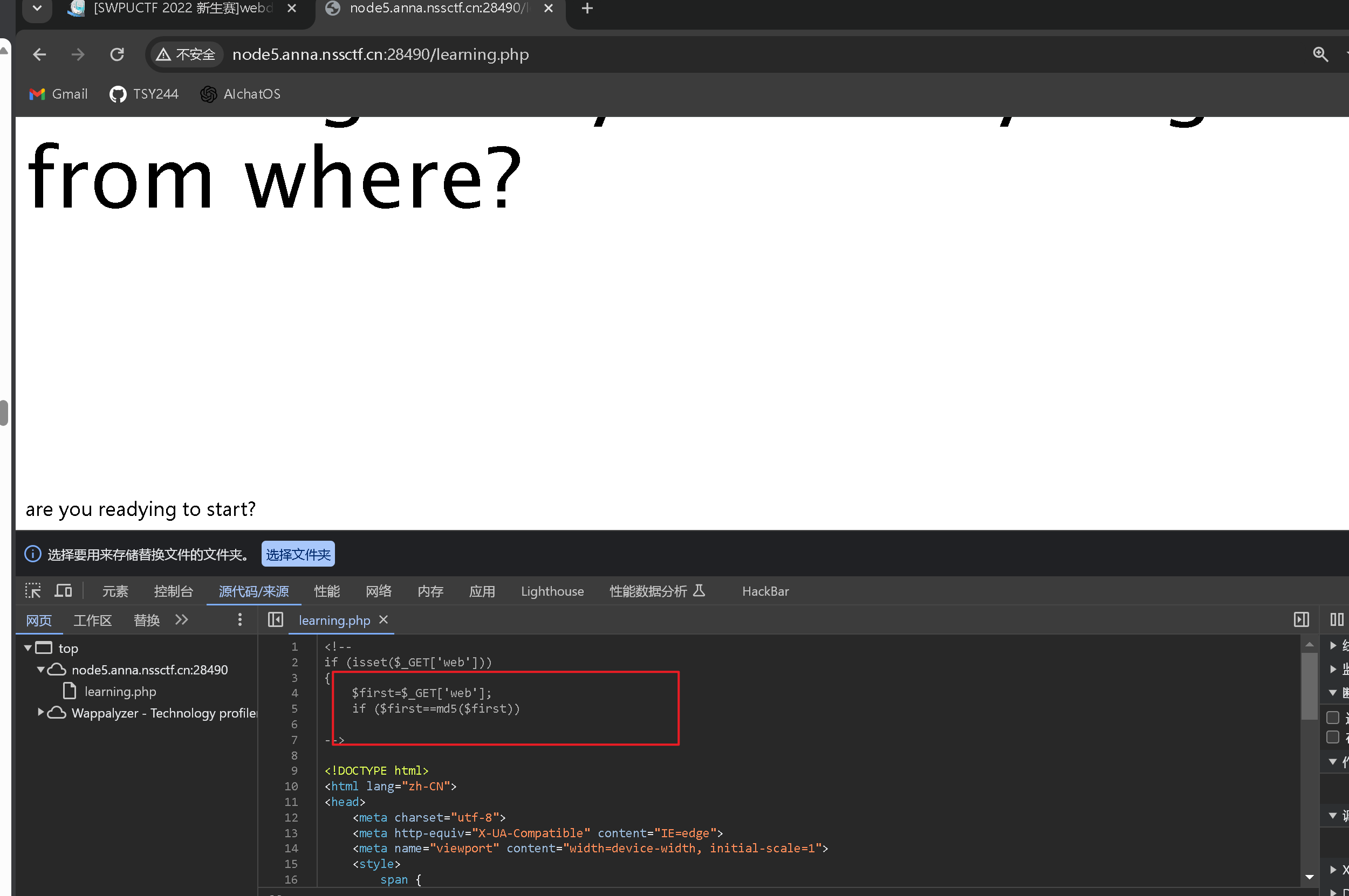Open the three-dot menu in sources navigator
Image resolution: width=1349 pixels, height=896 pixels.
[240, 620]
